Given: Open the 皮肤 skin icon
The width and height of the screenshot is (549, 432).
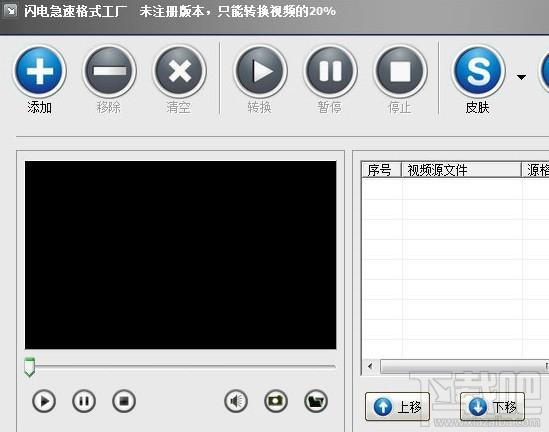Looking at the screenshot, I should pos(478,71).
